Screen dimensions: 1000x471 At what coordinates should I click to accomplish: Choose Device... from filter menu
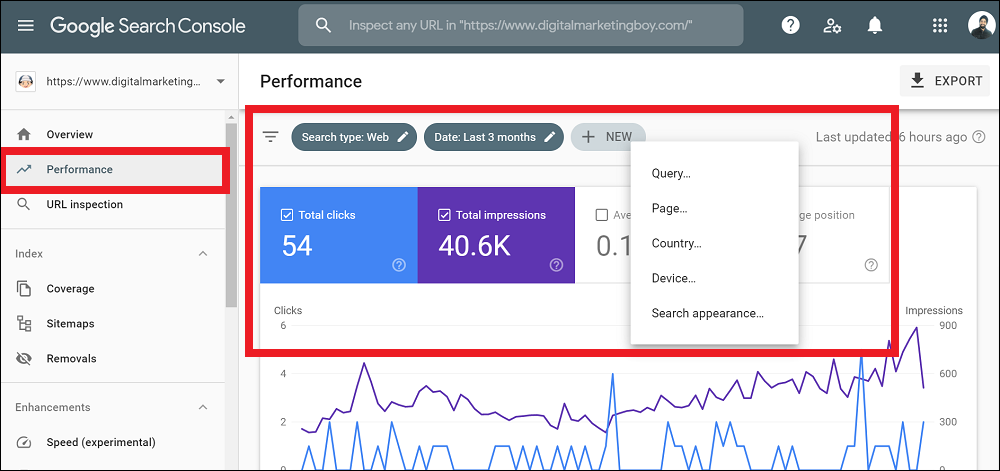714,279
